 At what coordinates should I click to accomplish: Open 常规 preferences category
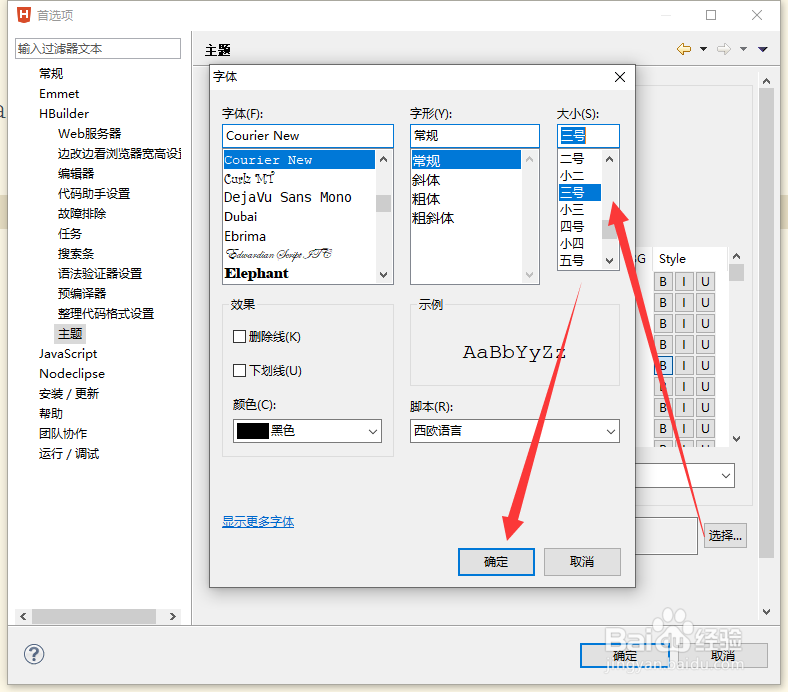[x=51, y=73]
